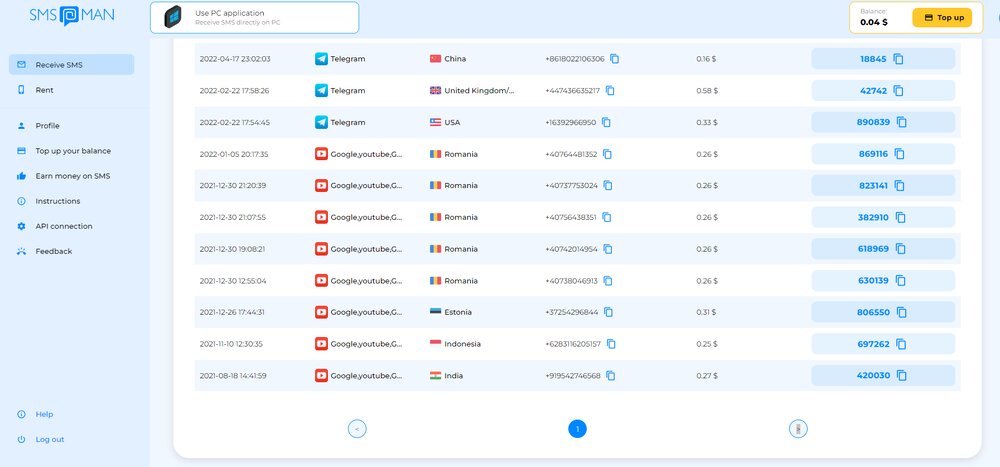Screen dimensions: 1000x467
Task: Copy phone number +40764481352
Action: 607,154
